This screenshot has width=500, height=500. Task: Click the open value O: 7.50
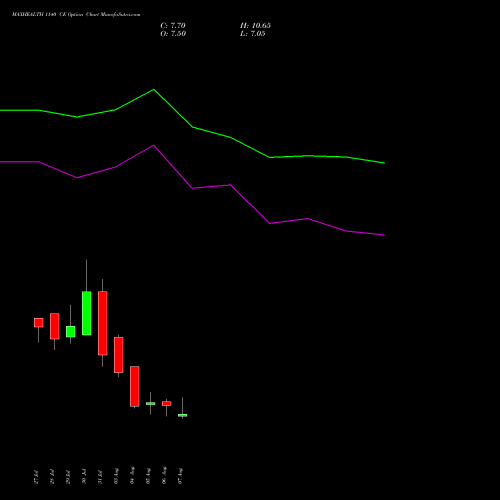[x=173, y=34]
